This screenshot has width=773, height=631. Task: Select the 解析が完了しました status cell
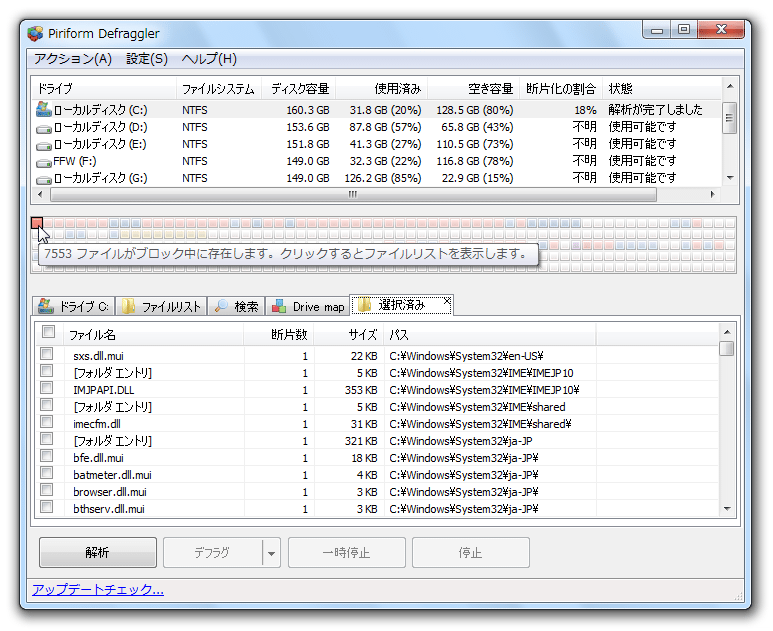point(655,109)
